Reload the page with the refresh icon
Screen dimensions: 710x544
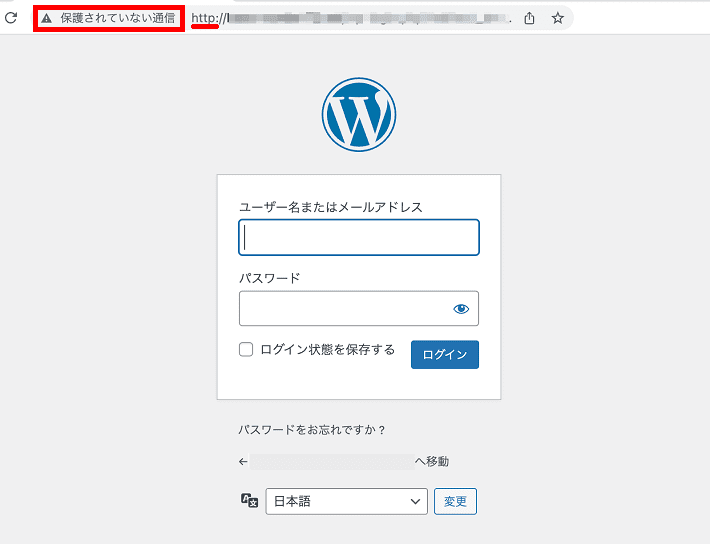[11, 18]
